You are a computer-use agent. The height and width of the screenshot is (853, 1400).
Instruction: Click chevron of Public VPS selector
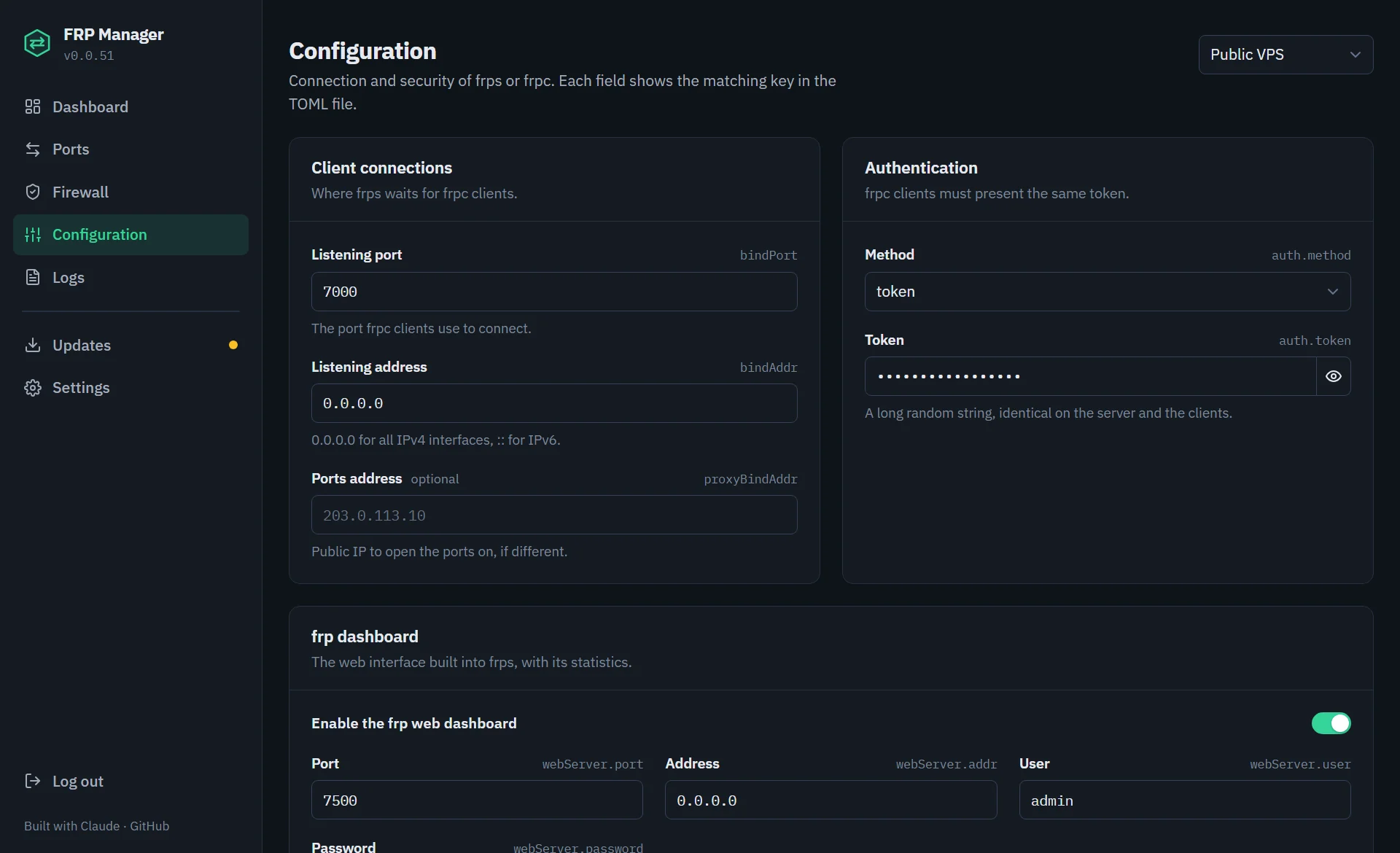click(1355, 55)
